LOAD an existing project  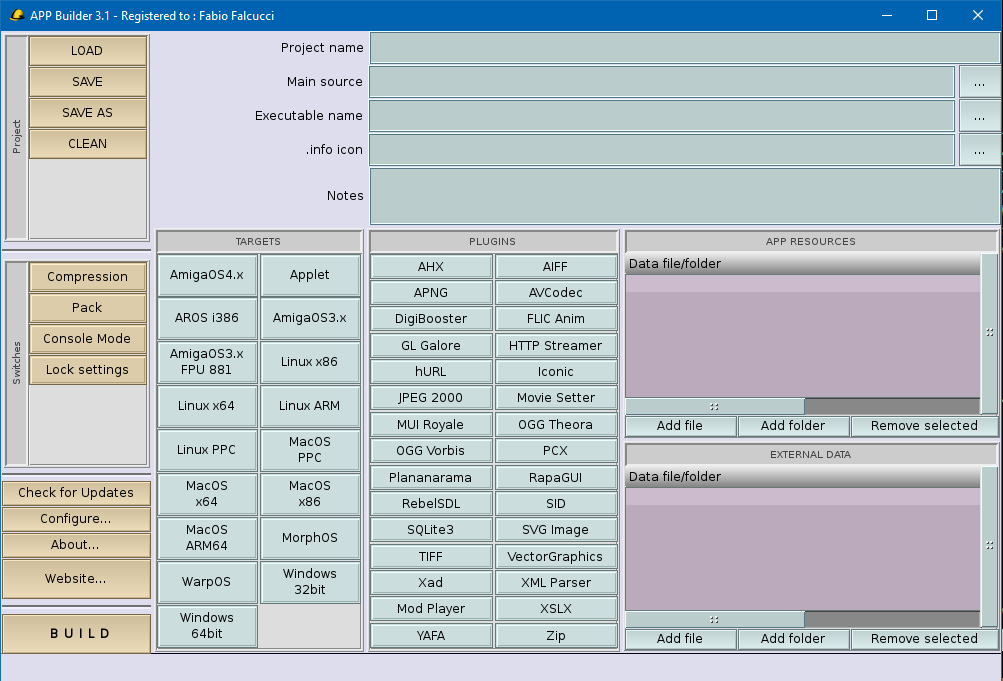coord(87,50)
